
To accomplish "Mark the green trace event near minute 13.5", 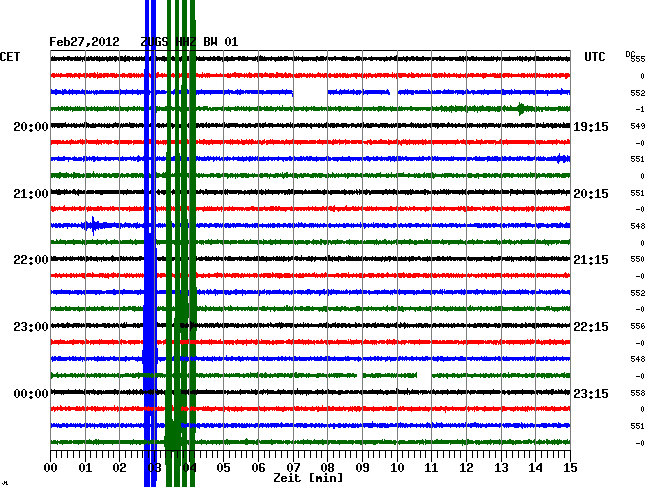I will (x=521, y=109).
